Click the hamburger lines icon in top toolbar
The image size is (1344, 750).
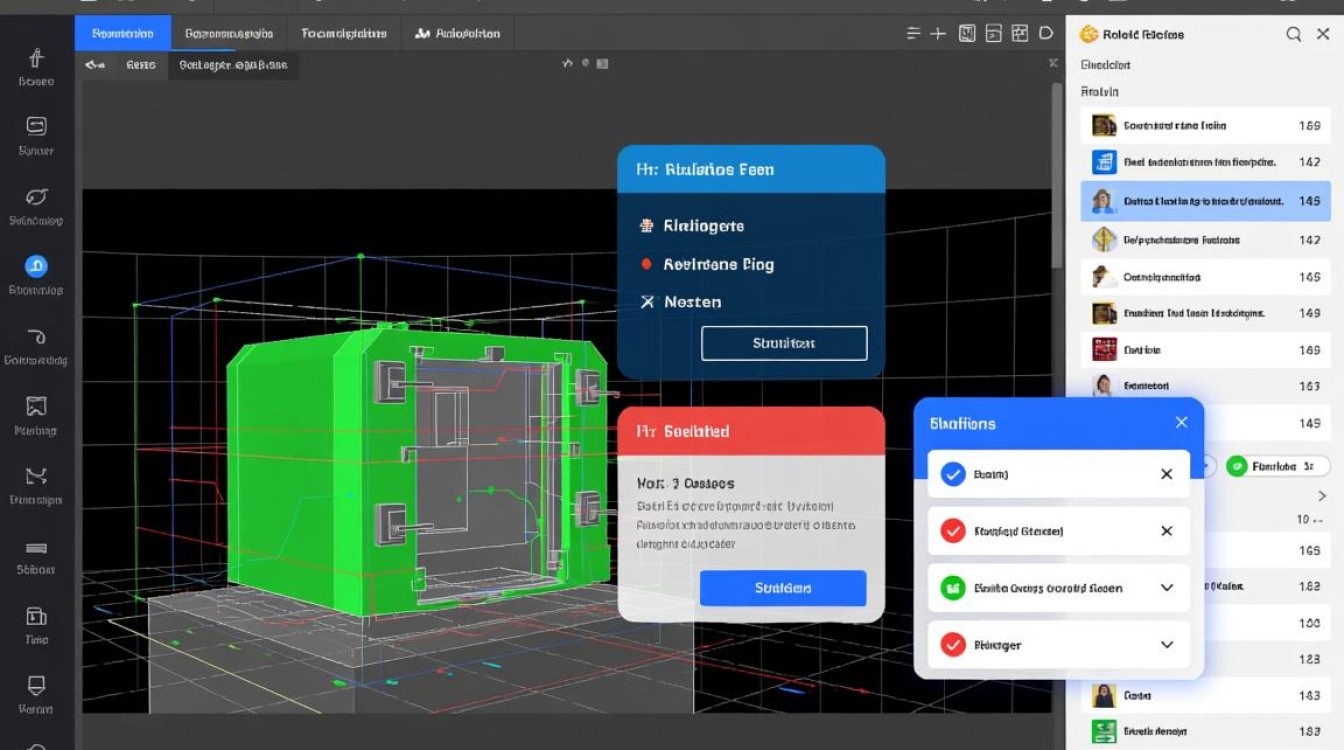913,33
